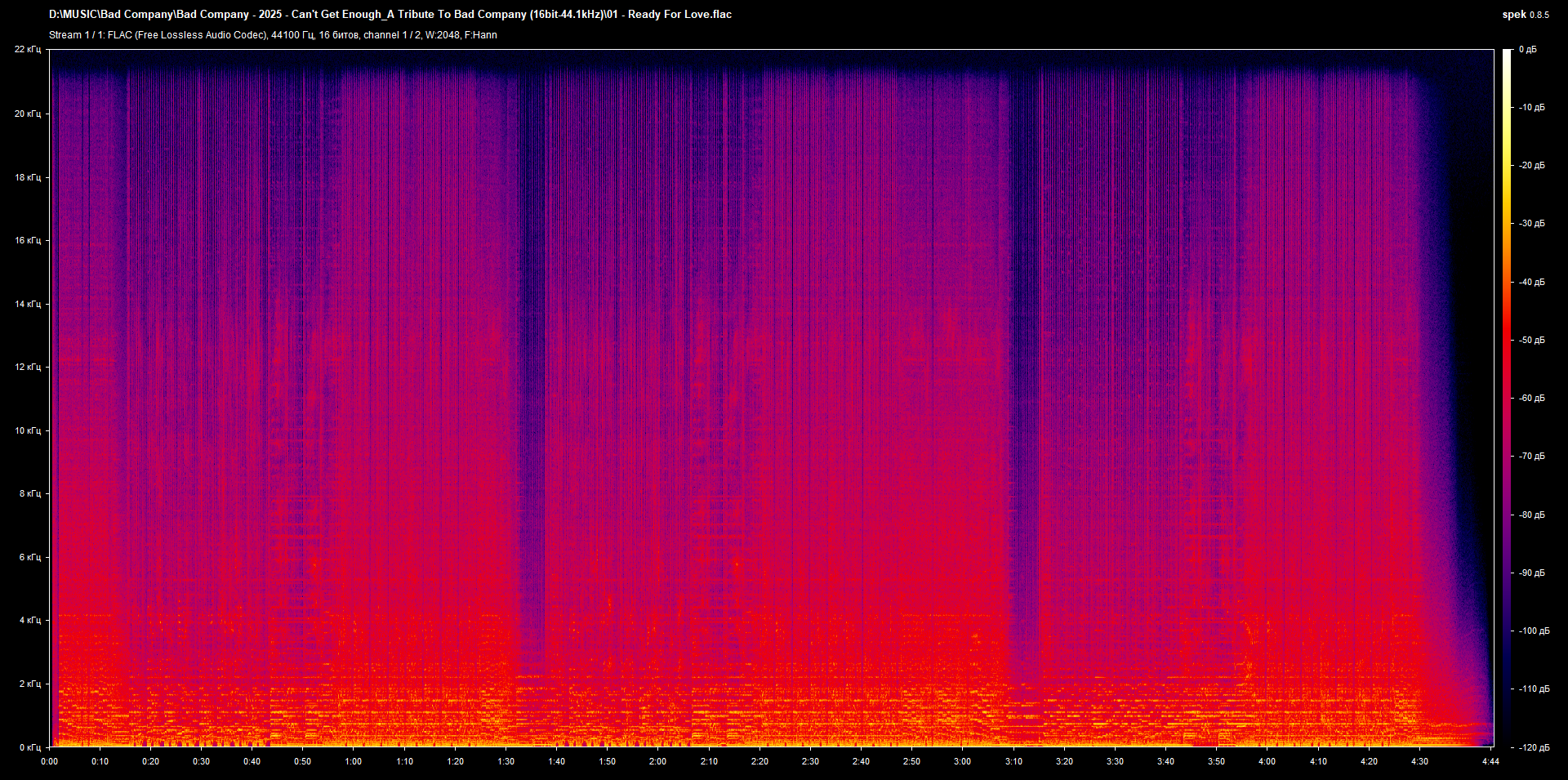The height and width of the screenshot is (780, 1568).
Task: Click the 10 кГц frequency axis label
Action: [28, 430]
